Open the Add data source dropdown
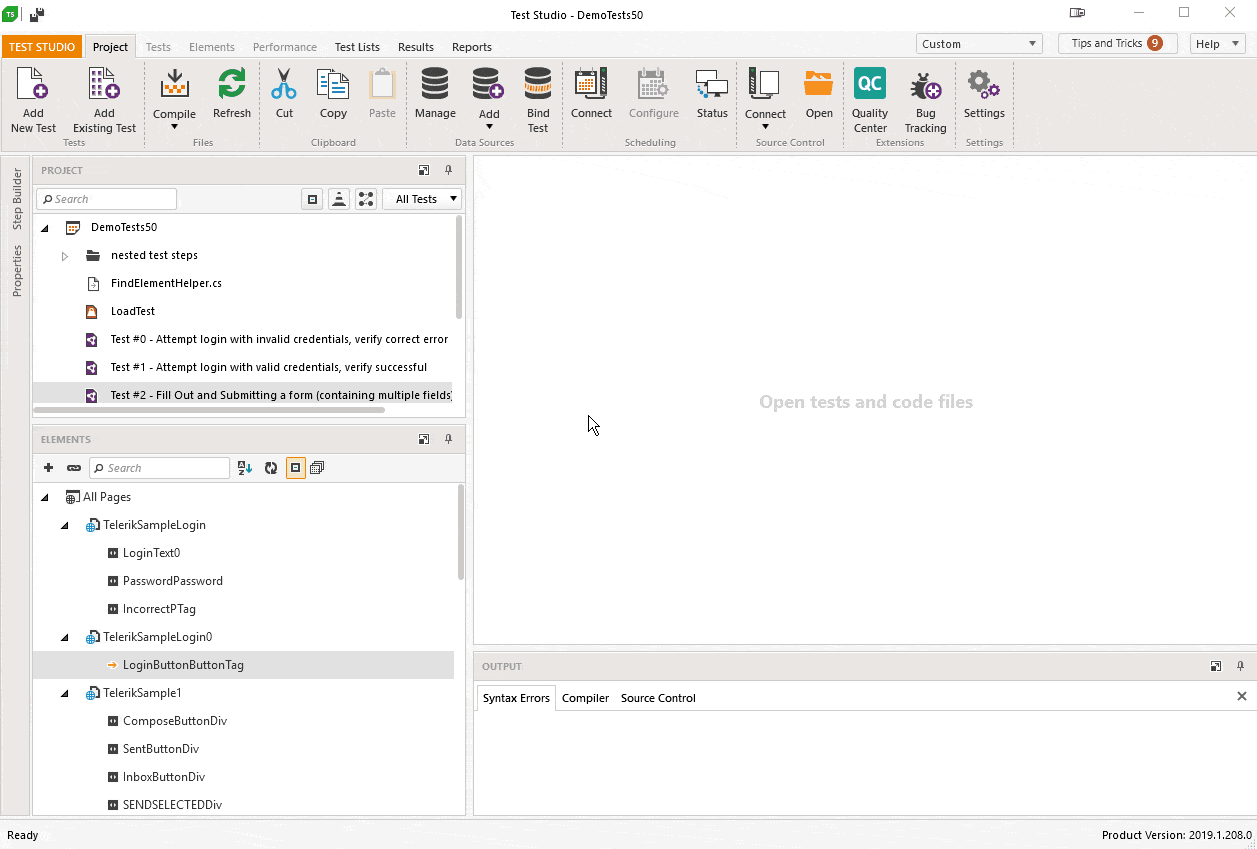Image resolution: width=1257 pixels, height=849 pixels. click(489, 127)
